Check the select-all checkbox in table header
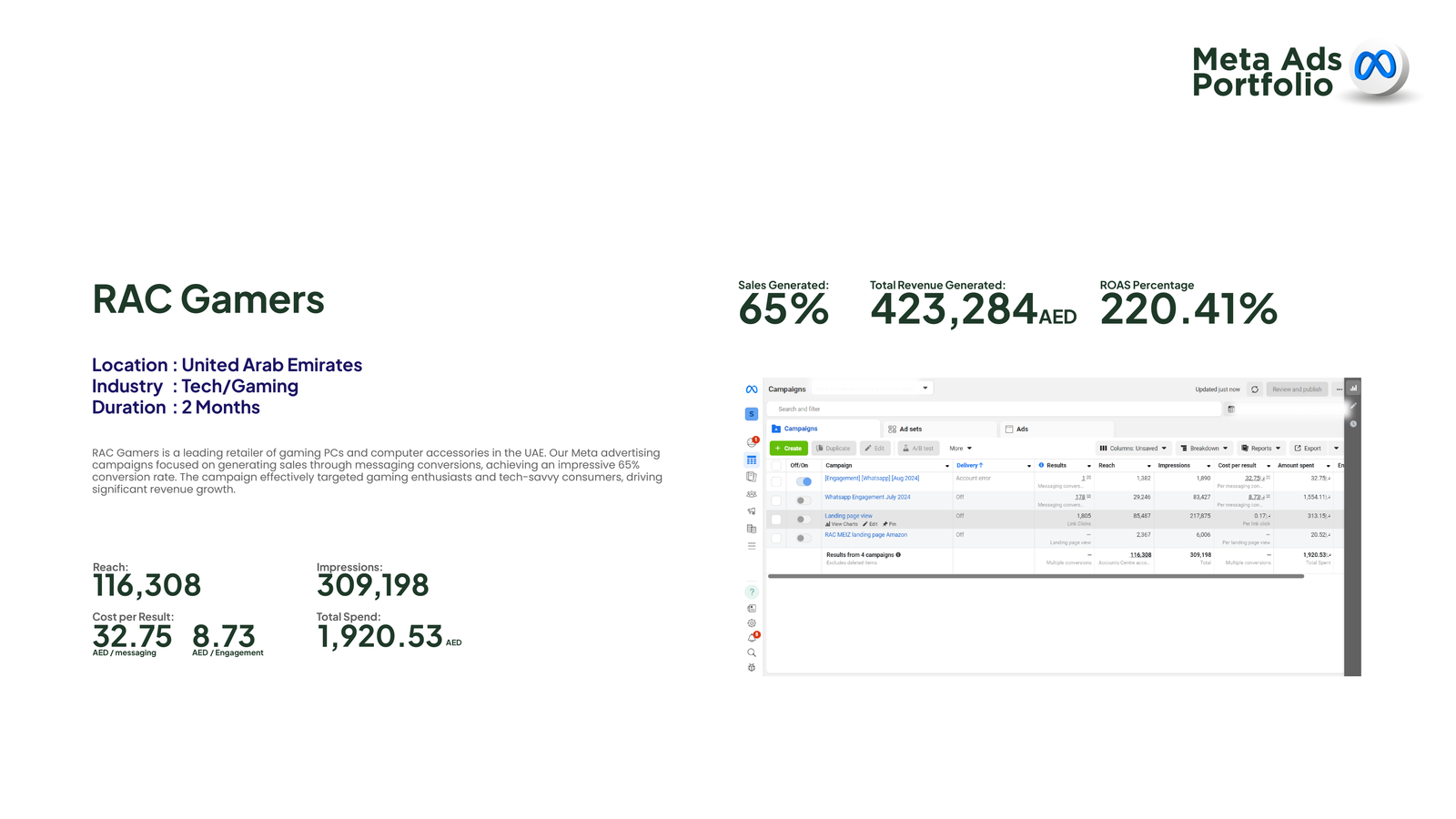 (x=776, y=466)
